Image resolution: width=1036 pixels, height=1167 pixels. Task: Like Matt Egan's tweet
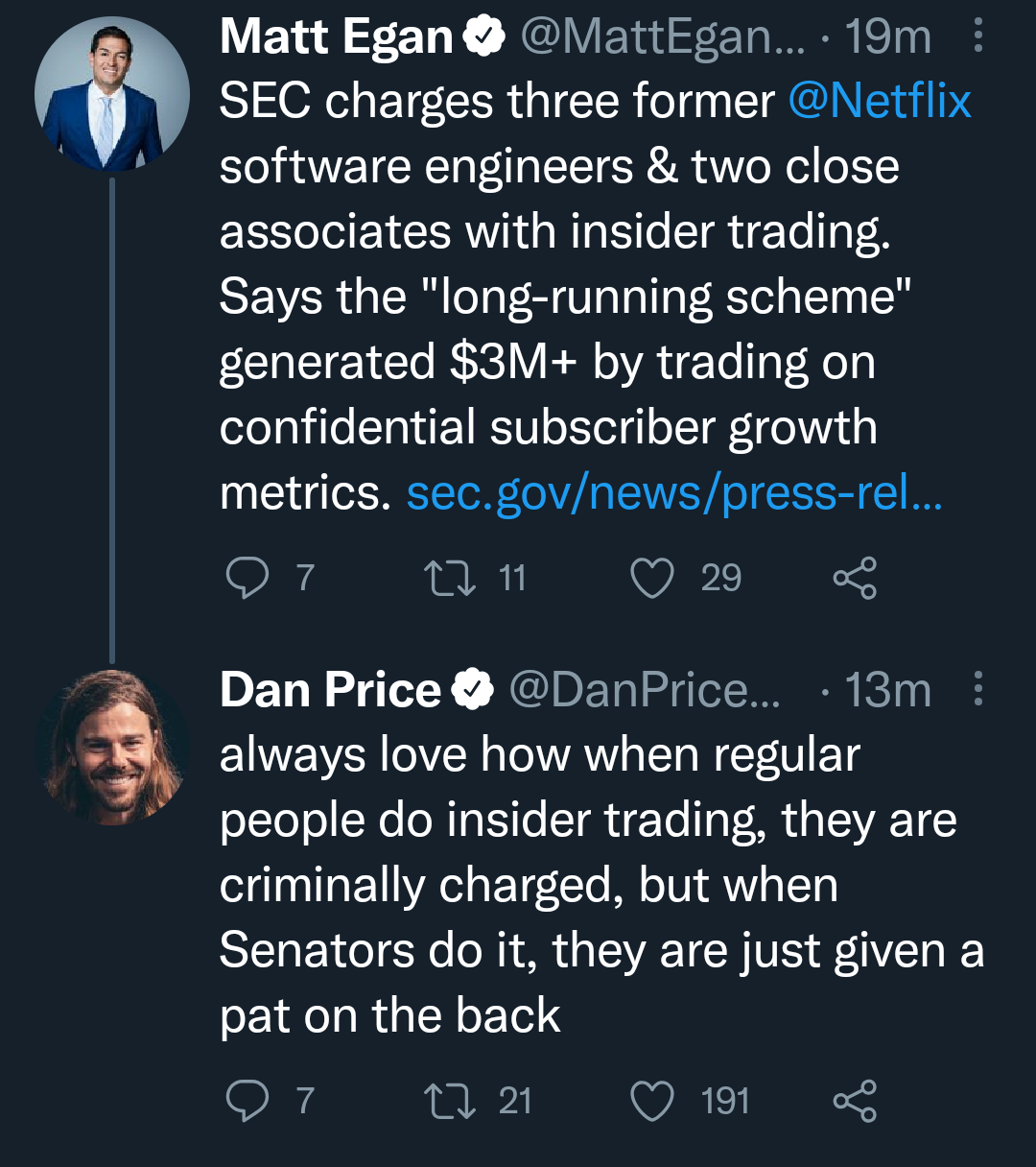[x=652, y=578]
